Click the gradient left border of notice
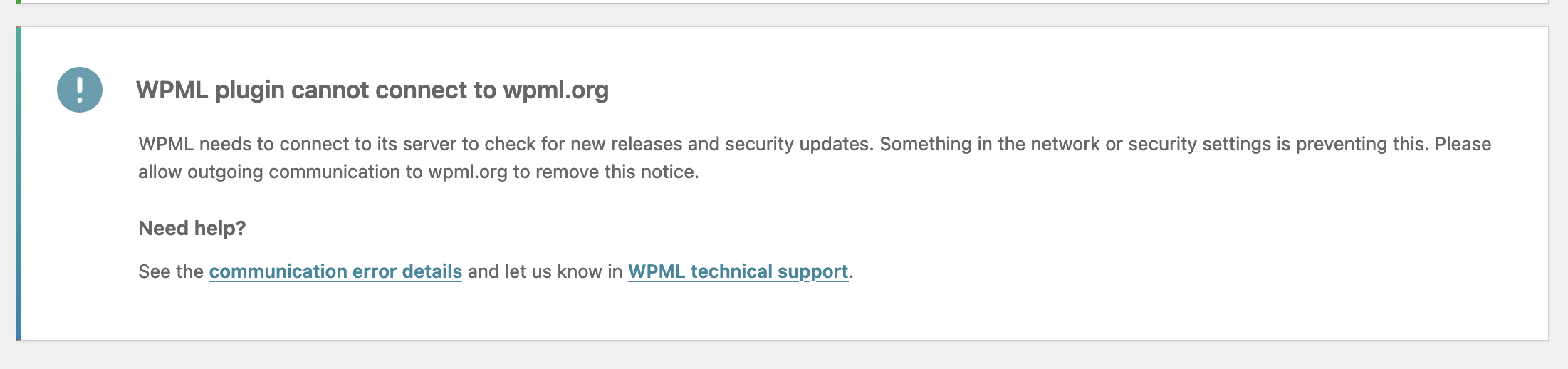 19,183
